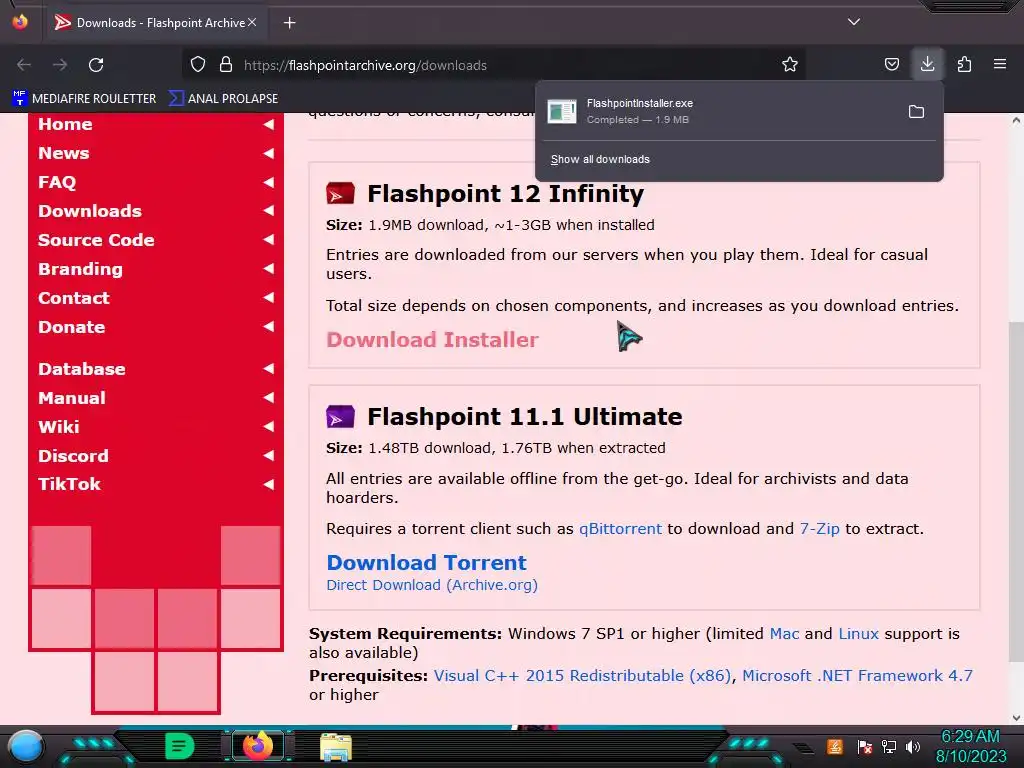This screenshot has width=1024, height=768.
Task: Open the Start orb on the taskbar
Action: tap(25, 746)
